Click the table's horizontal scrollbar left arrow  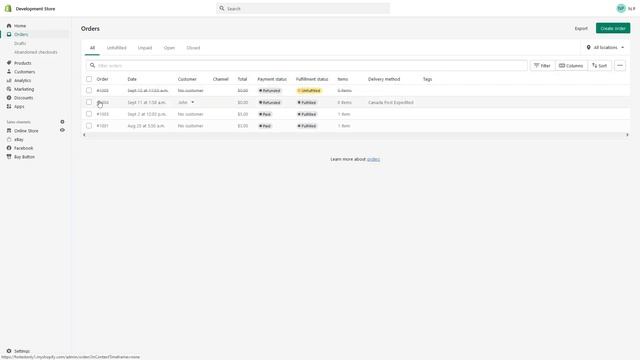pos(84,135)
